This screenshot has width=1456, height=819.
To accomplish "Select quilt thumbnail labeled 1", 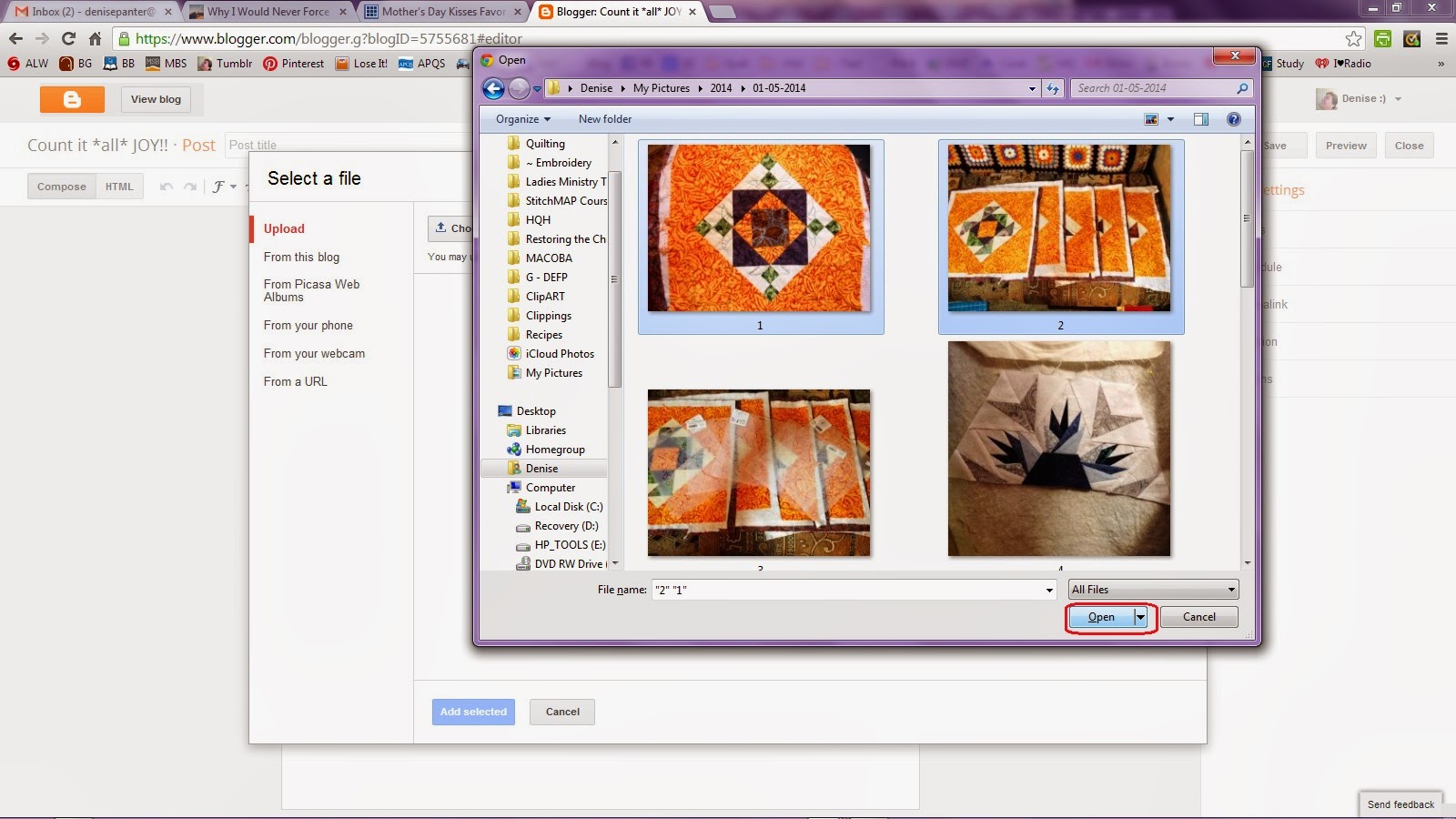I will click(x=760, y=237).
